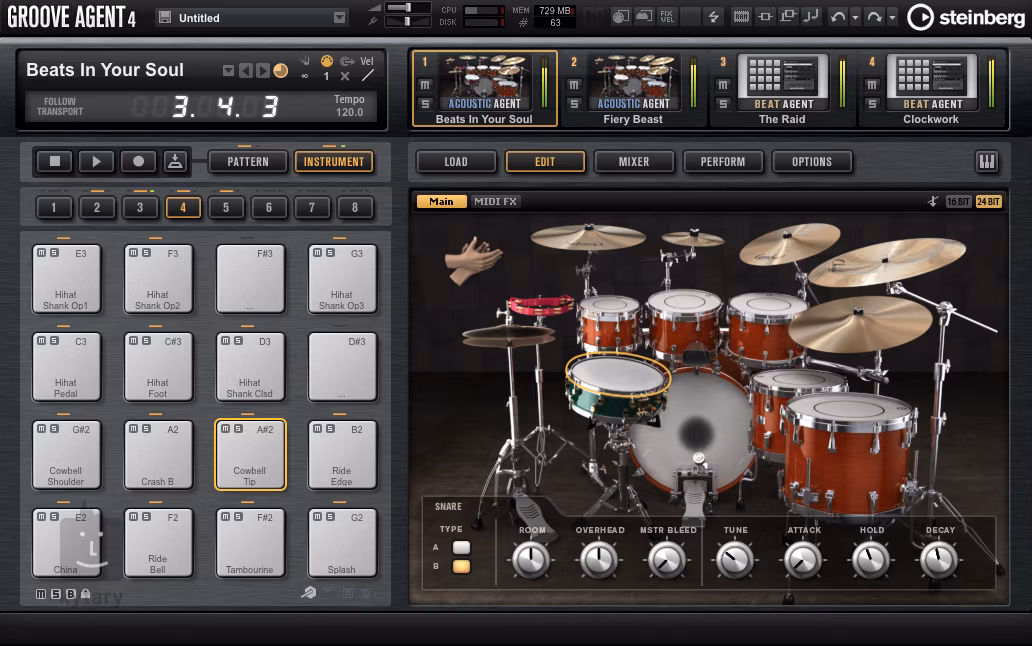Mute the Fiery Beast kit slot
Screen dimensions: 1032x646
click(x=573, y=85)
